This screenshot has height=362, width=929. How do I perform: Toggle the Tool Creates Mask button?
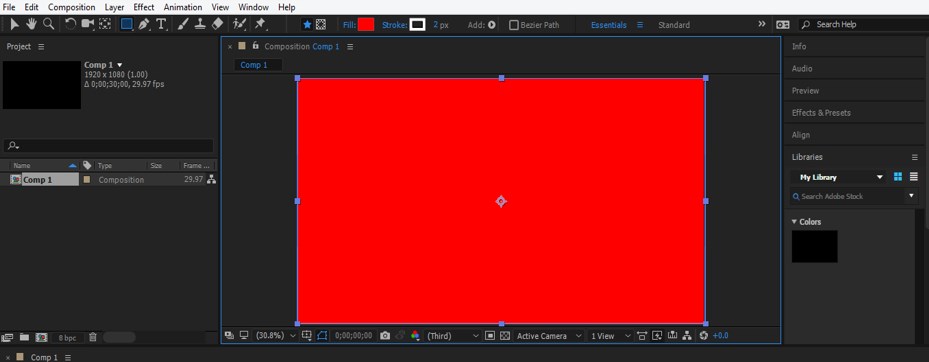pyautogui.click(x=321, y=25)
